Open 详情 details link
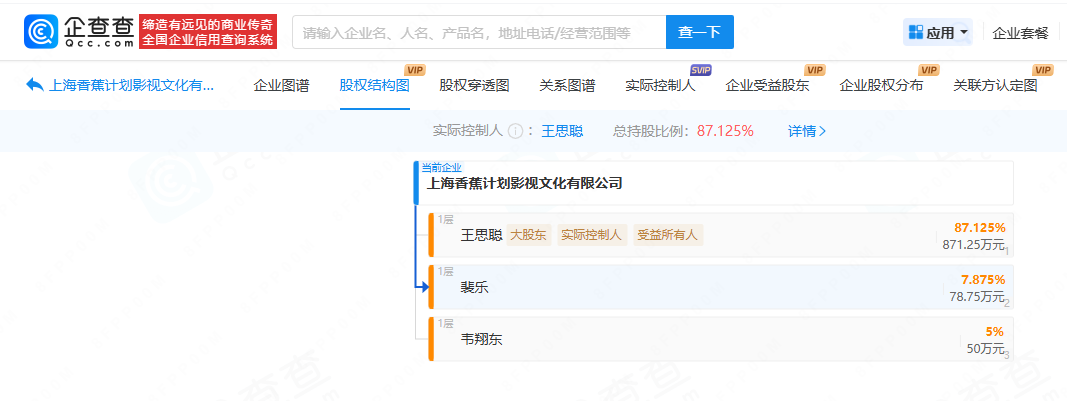Viewport: 1067px width, 401px height. pyautogui.click(x=807, y=131)
